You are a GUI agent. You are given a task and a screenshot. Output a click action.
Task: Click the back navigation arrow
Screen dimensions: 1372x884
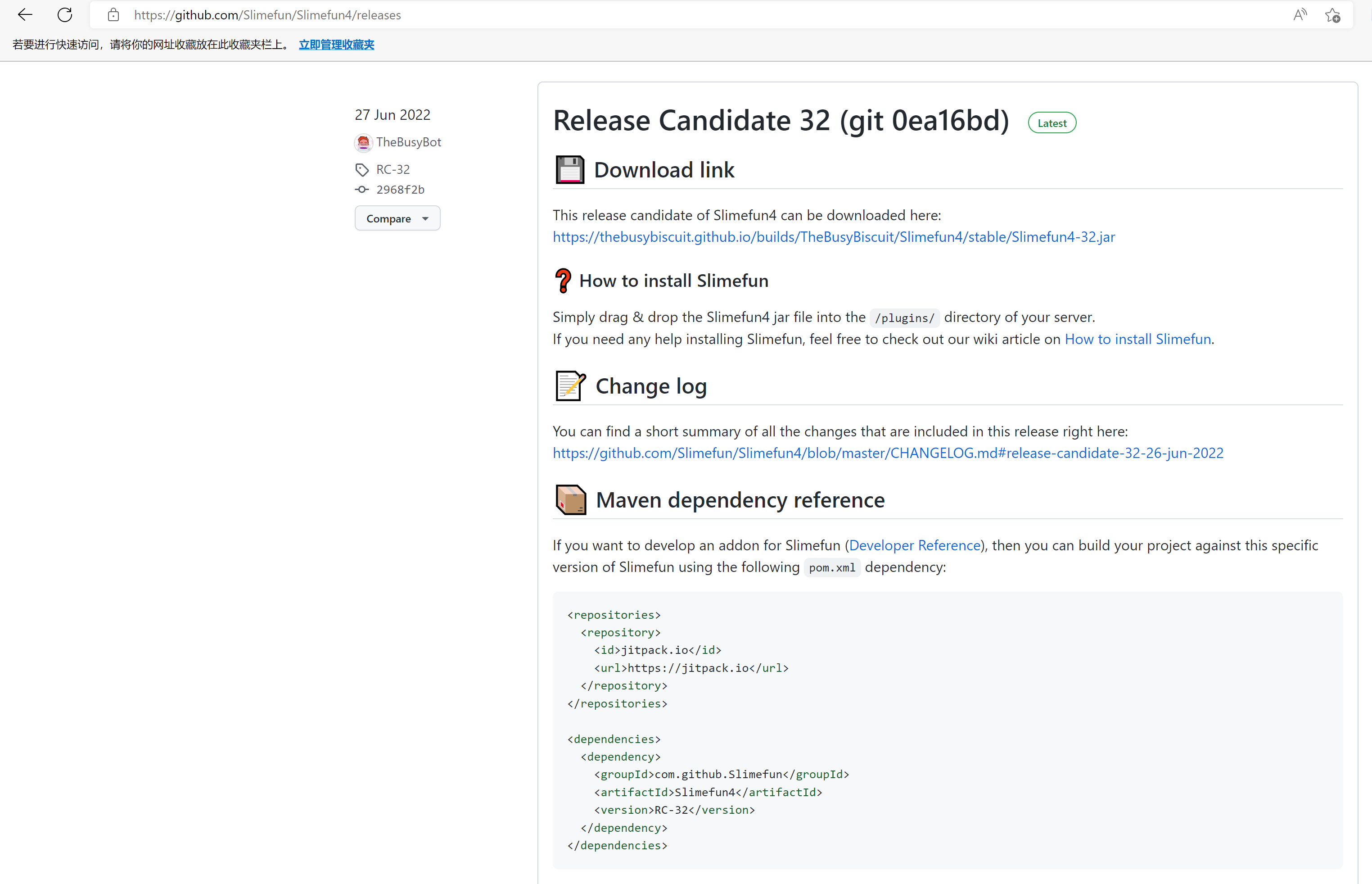25,14
